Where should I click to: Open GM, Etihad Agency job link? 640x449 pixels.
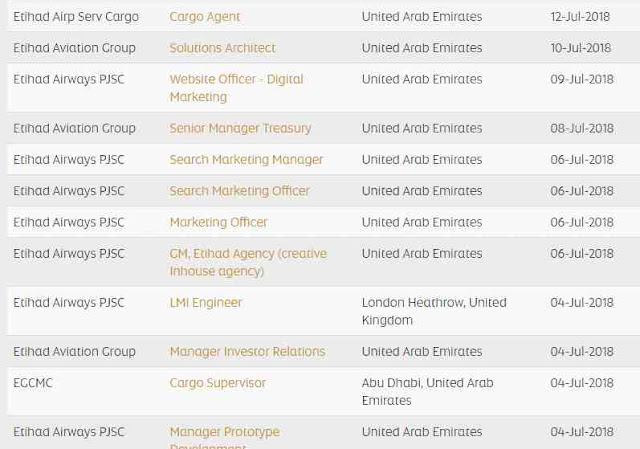click(x=248, y=254)
